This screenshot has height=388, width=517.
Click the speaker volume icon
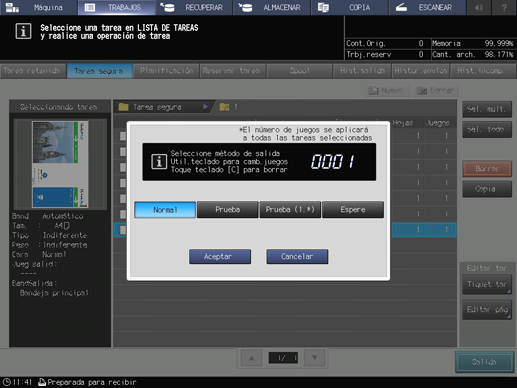479,7
